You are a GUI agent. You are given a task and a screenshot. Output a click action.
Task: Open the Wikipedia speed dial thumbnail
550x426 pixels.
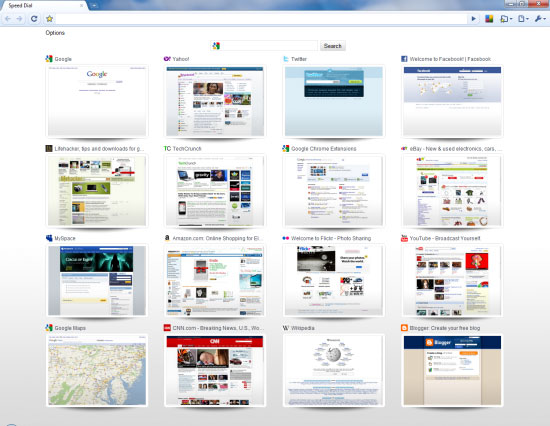(334, 371)
